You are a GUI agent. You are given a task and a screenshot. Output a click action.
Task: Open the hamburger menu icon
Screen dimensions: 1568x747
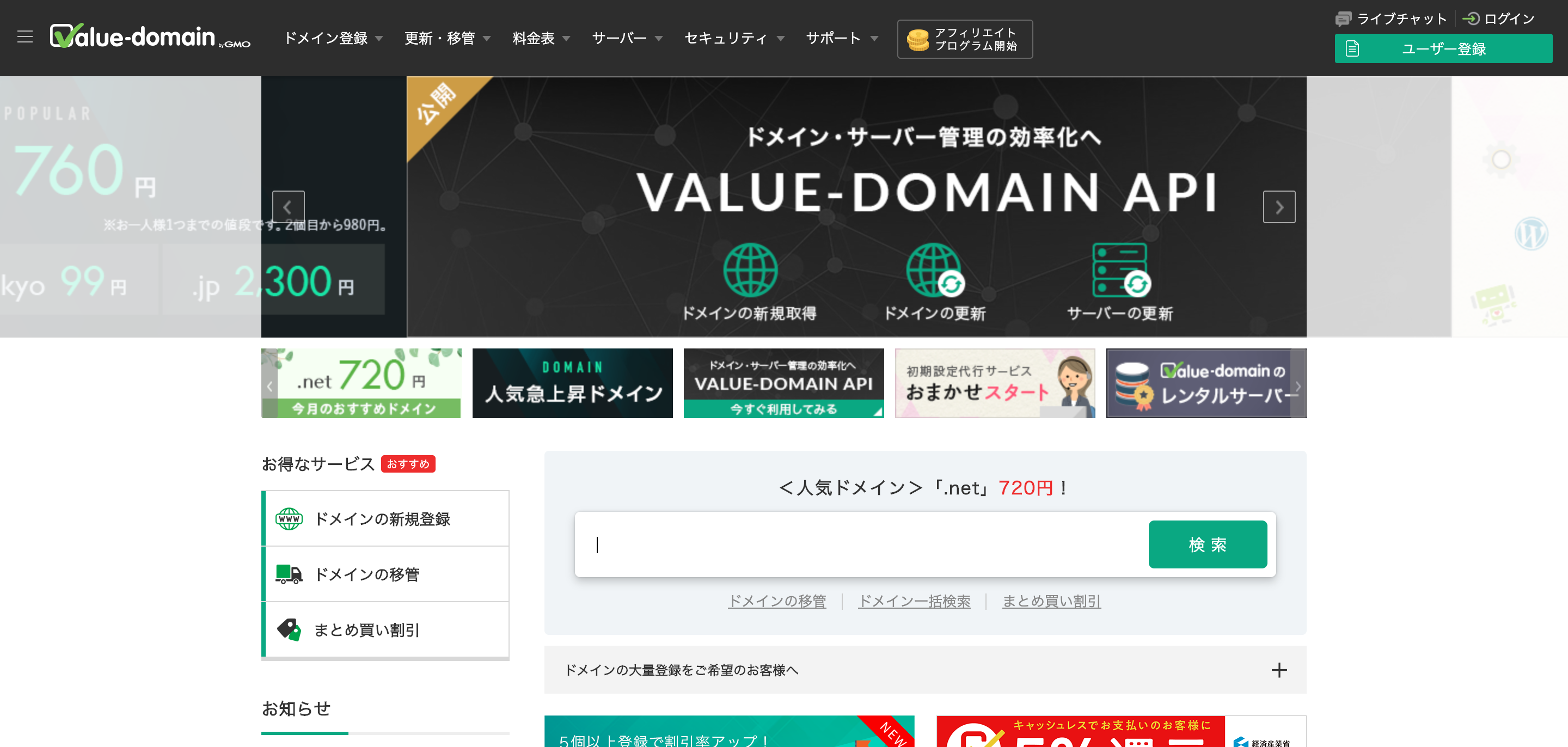point(25,36)
